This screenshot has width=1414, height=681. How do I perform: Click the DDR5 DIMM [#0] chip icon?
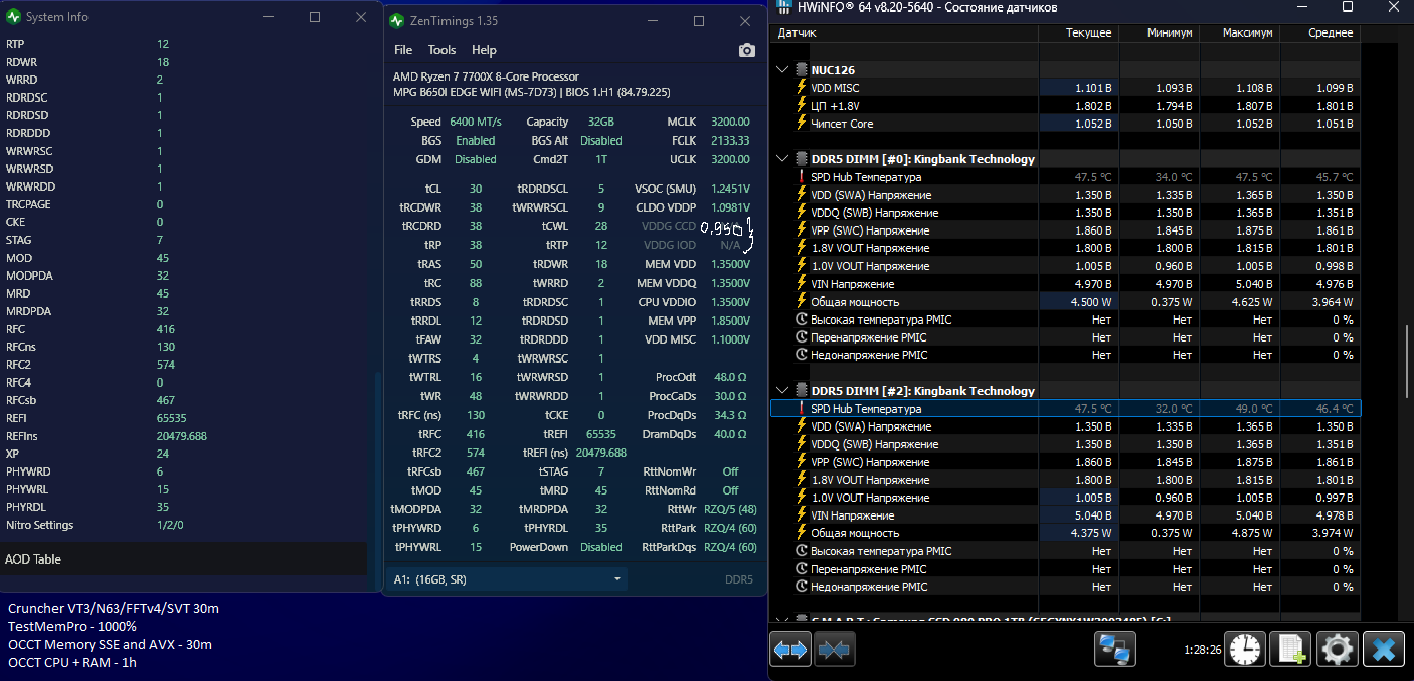pyautogui.click(x=801, y=159)
